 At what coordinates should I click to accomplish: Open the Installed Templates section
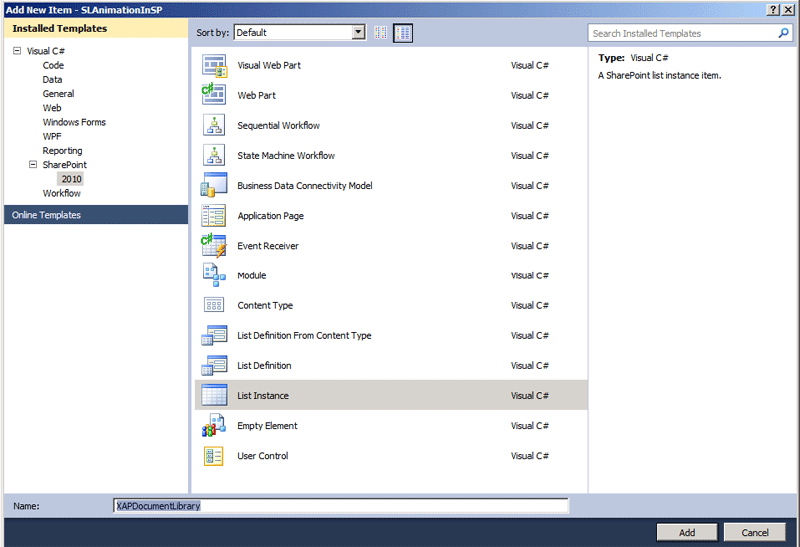(x=96, y=29)
